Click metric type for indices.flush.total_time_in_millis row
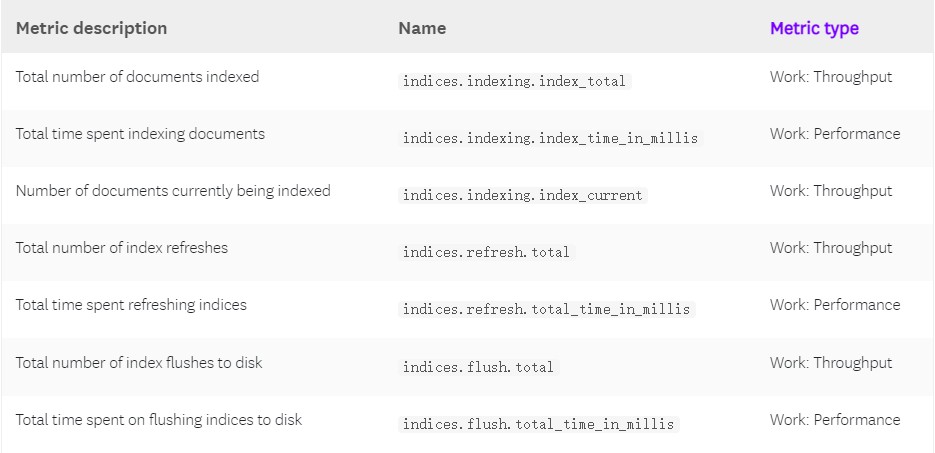Screen dimensions: 935x453 834,420
